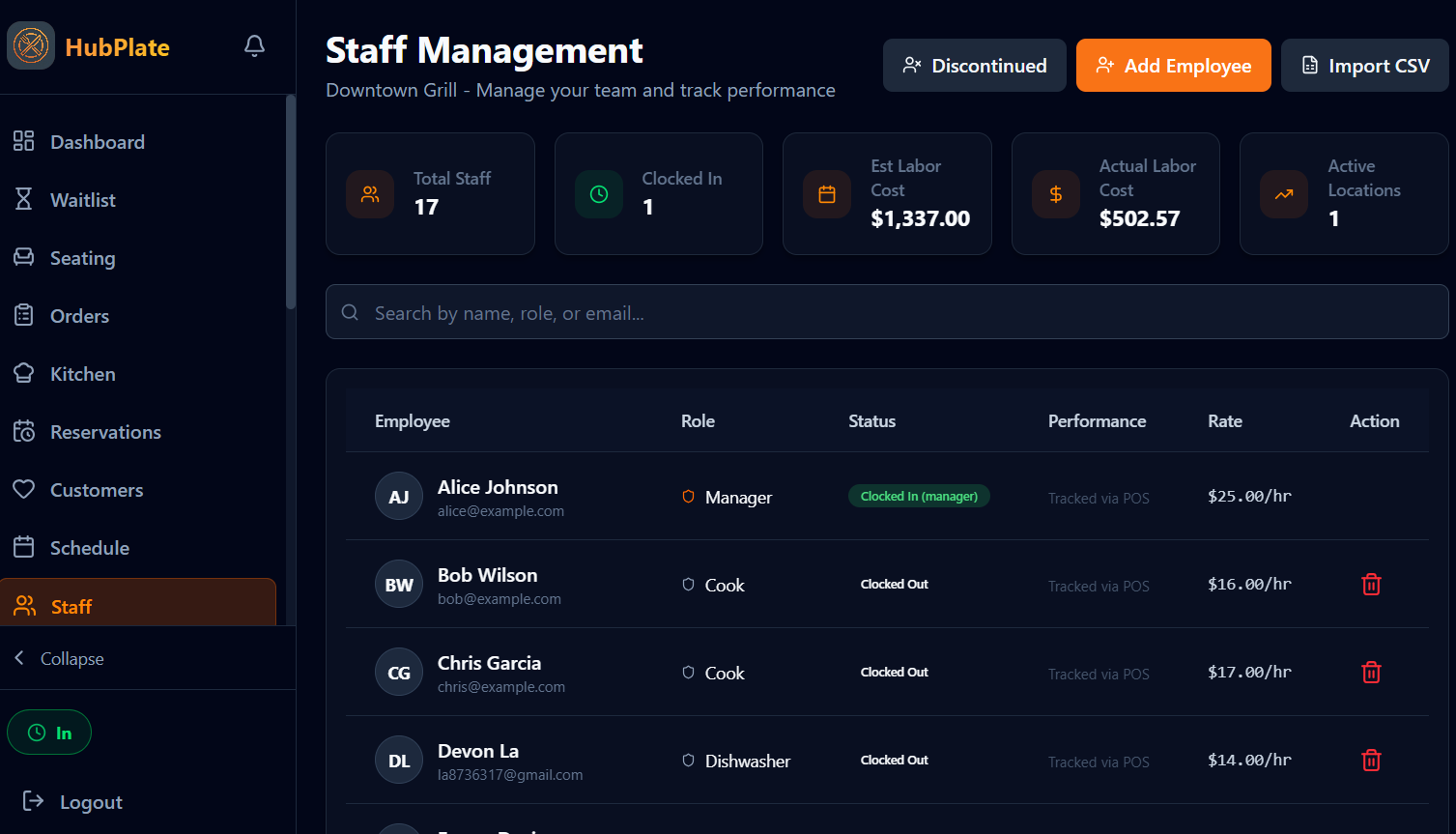The height and width of the screenshot is (834, 1456).
Task: Click the $1,337.00 Est Labor value
Action: click(920, 218)
